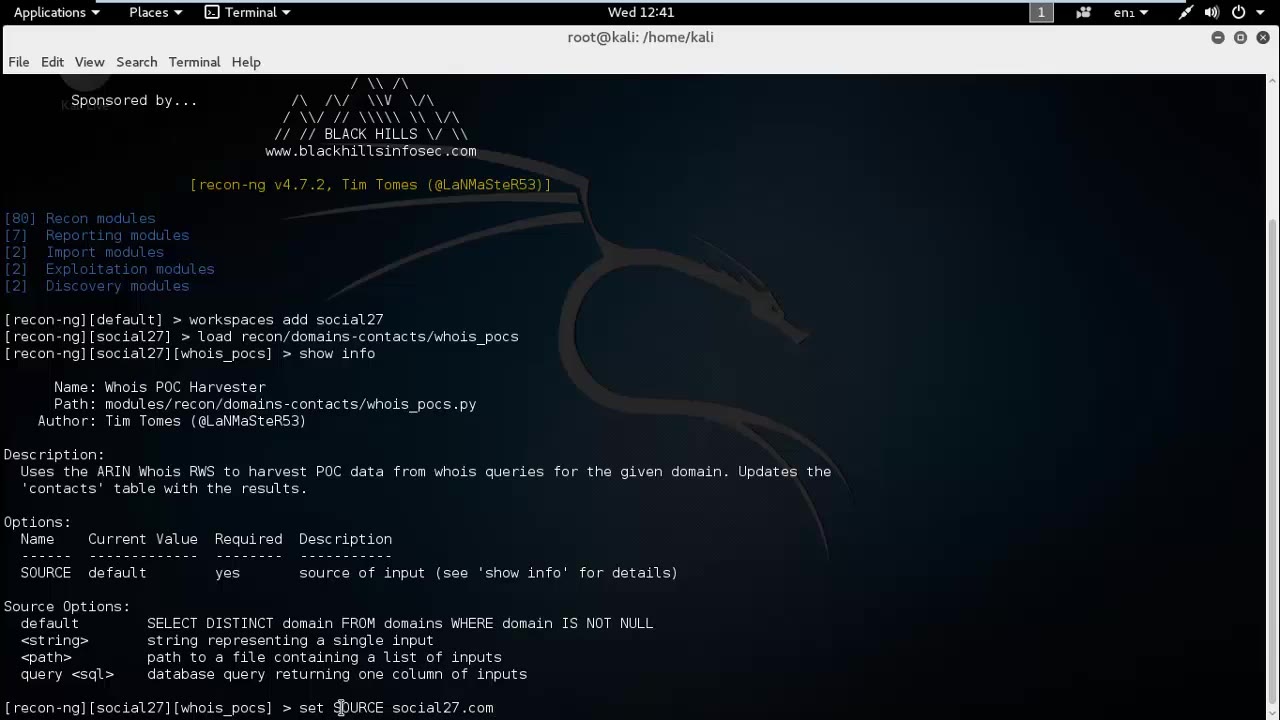Click the 'workspaces add social27' command
Image resolution: width=1280 pixels, height=720 pixels.
click(x=286, y=320)
